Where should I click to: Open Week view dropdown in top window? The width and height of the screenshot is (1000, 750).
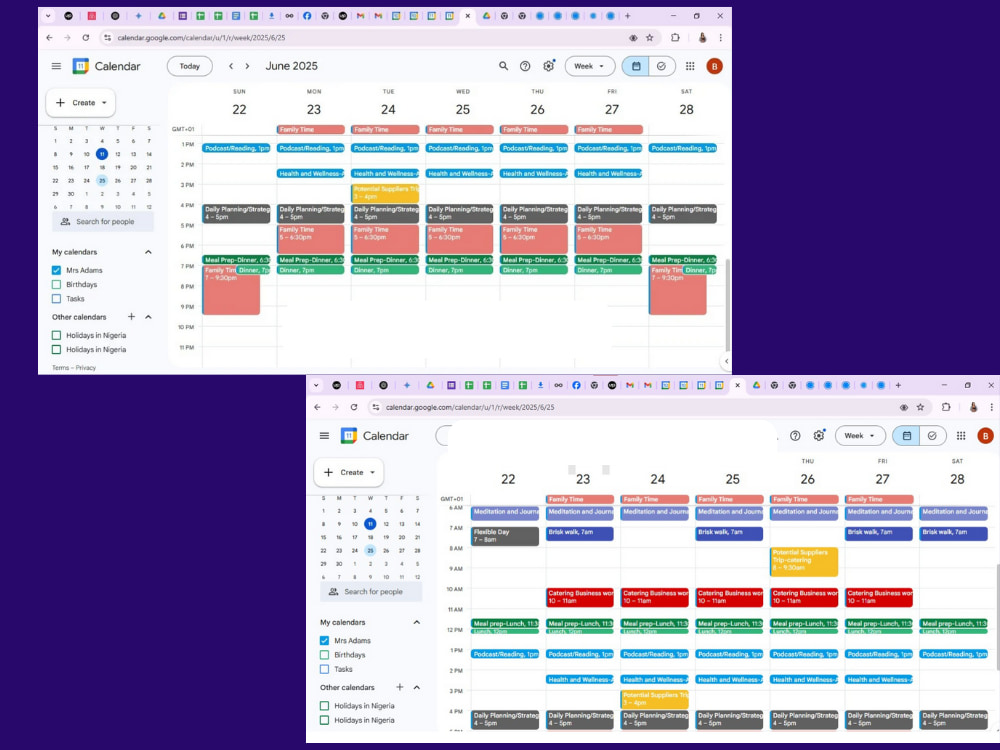pyautogui.click(x=589, y=66)
